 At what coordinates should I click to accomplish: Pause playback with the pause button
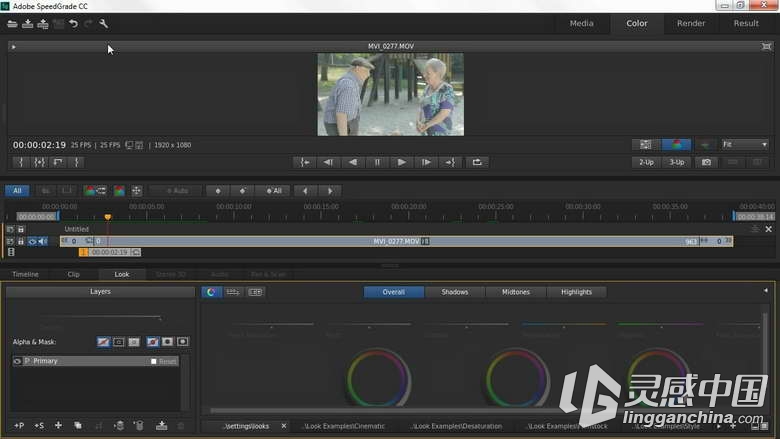coord(377,162)
